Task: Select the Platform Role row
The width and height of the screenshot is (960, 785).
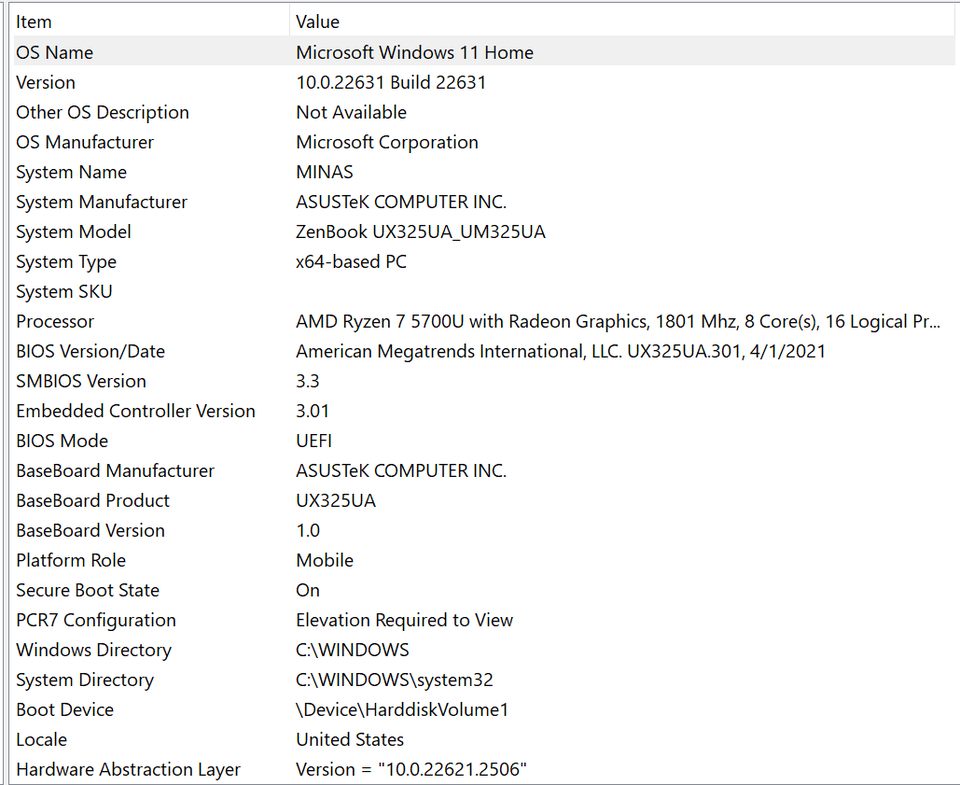Action: pos(71,561)
